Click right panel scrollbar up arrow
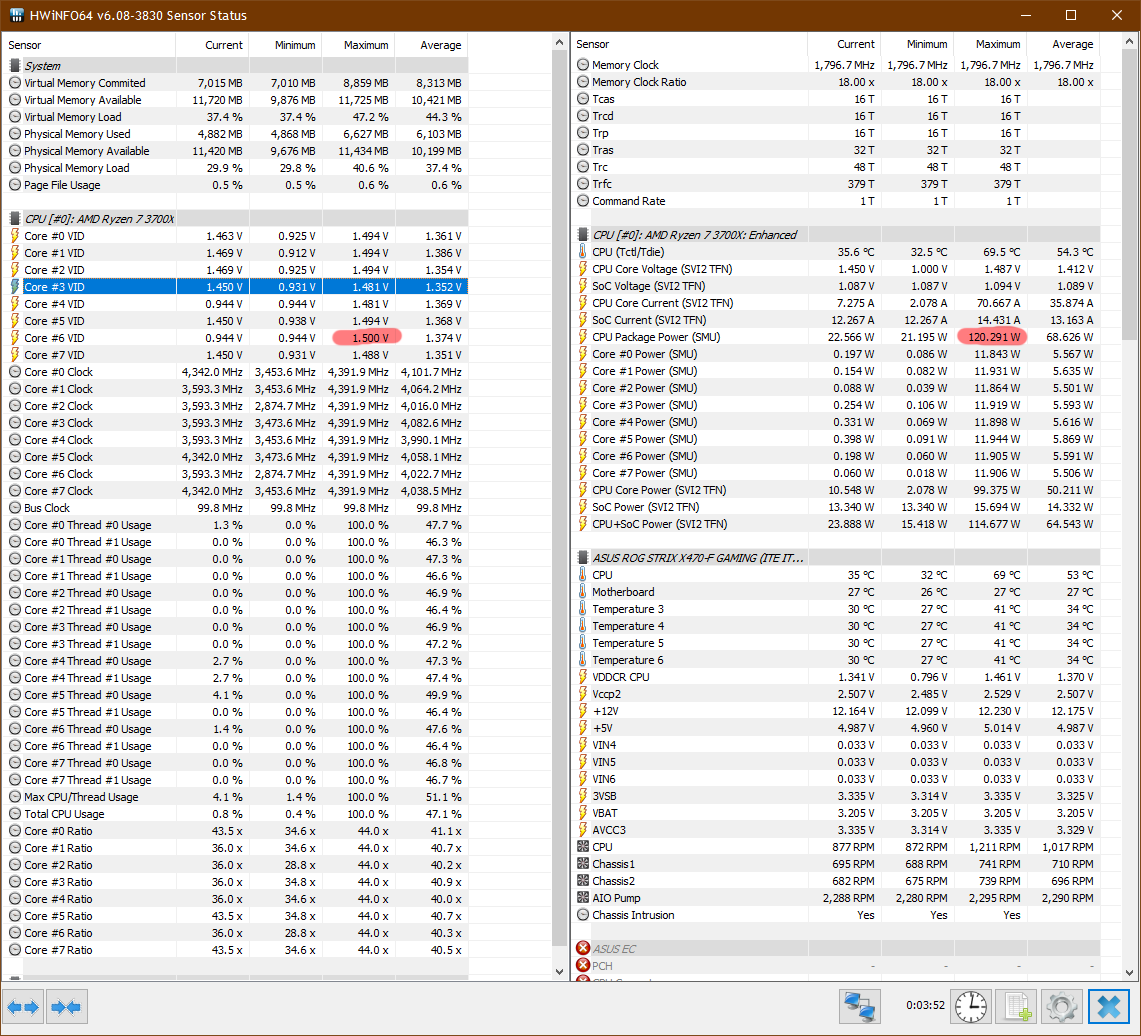Viewport: 1141px width, 1036px height. tap(1129, 42)
